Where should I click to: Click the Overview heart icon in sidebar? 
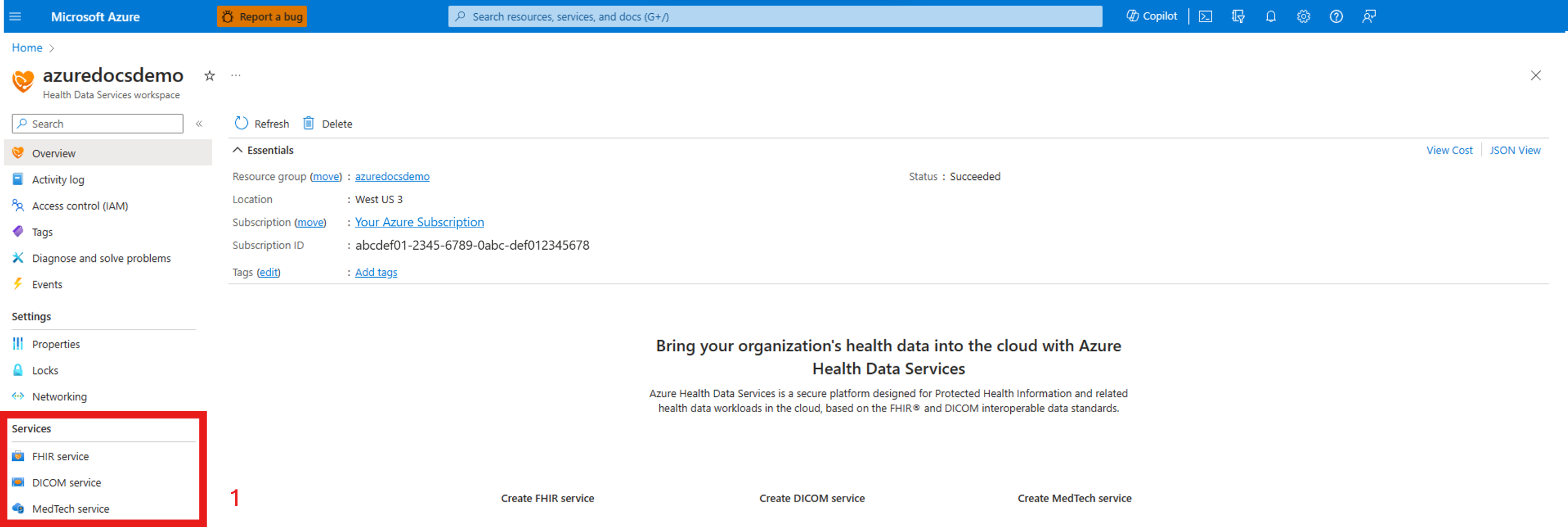19,152
